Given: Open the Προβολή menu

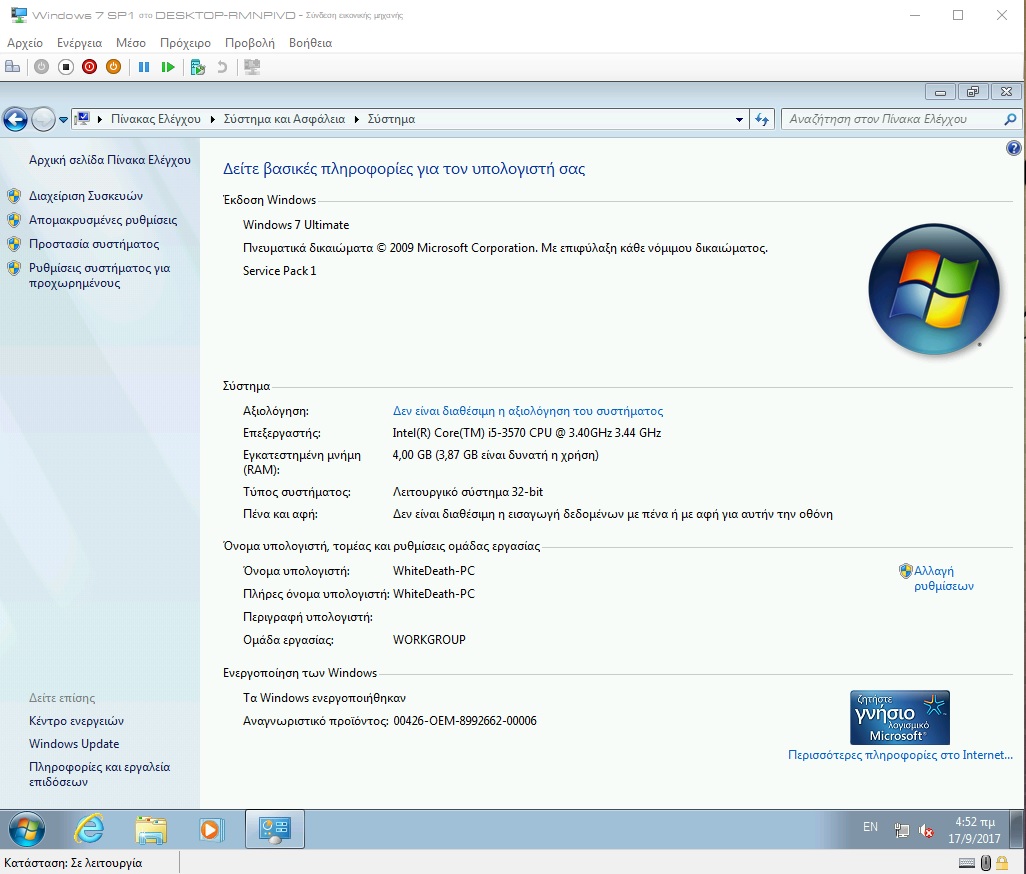Looking at the screenshot, I should point(249,43).
